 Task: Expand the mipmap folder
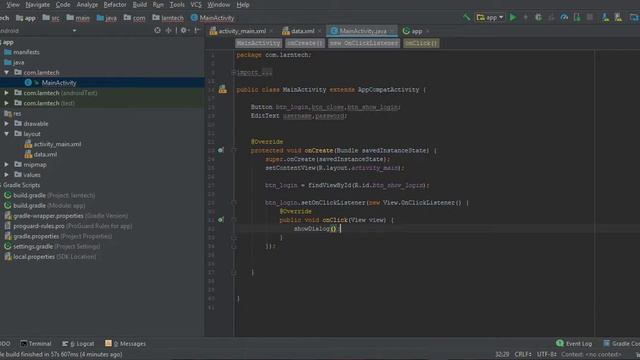pos(7,164)
